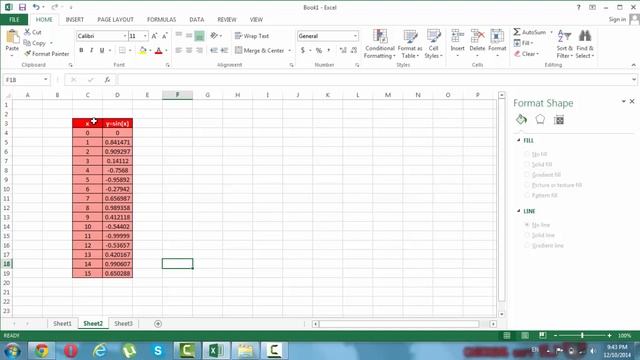The width and height of the screenshot is (640, 360).
Task: Toggle Italic formatting
Action: pyautogui.click(x=91, y=50)
